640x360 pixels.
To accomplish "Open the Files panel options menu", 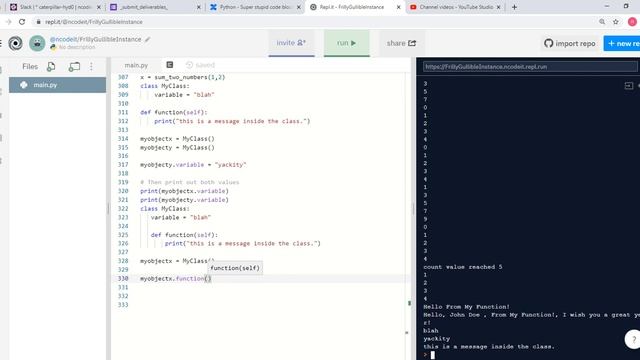I will coord(91,67).
